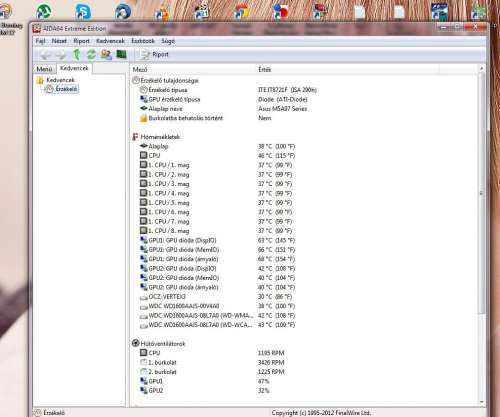Open the Kedvencek menu in menu bar
Viewport: 500px width, 417px height.
[x=110, y=41]
